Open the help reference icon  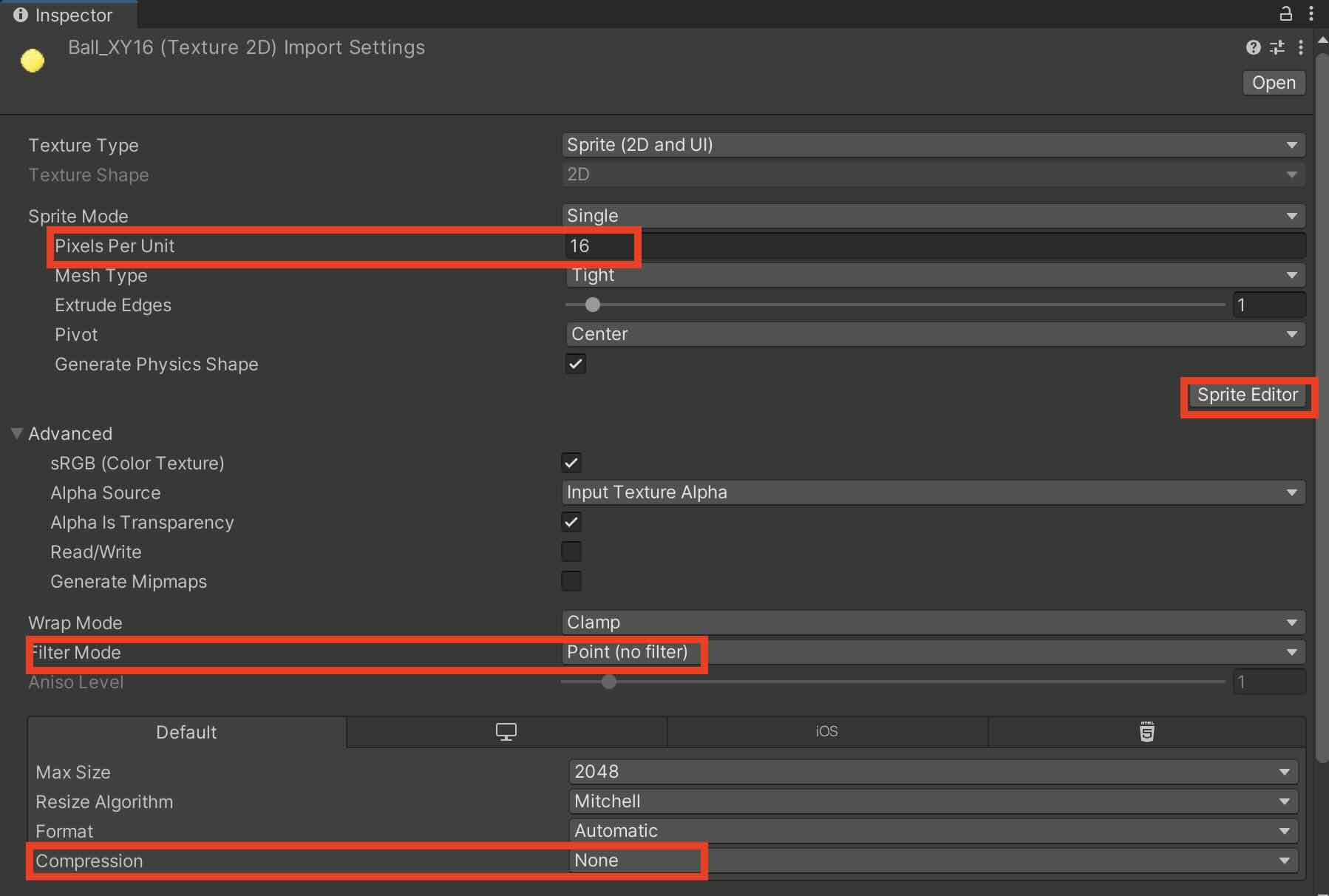[x=1253, y=48]
